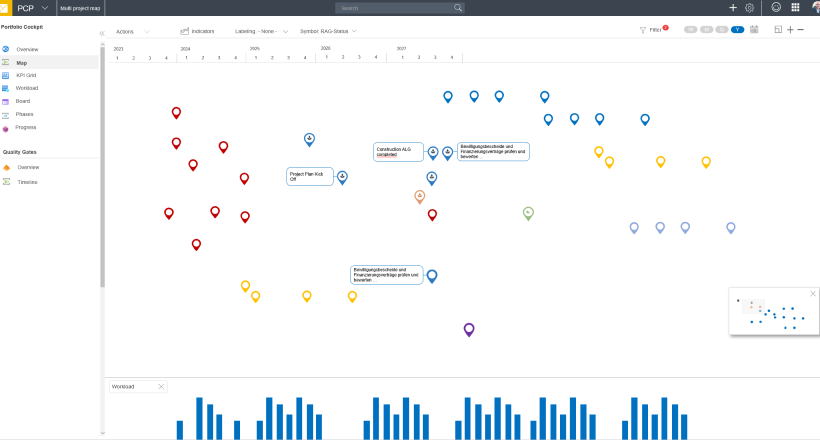Select the Multi project map tab
The height and width of the screenshot is (440, 820).
point(79,7)
